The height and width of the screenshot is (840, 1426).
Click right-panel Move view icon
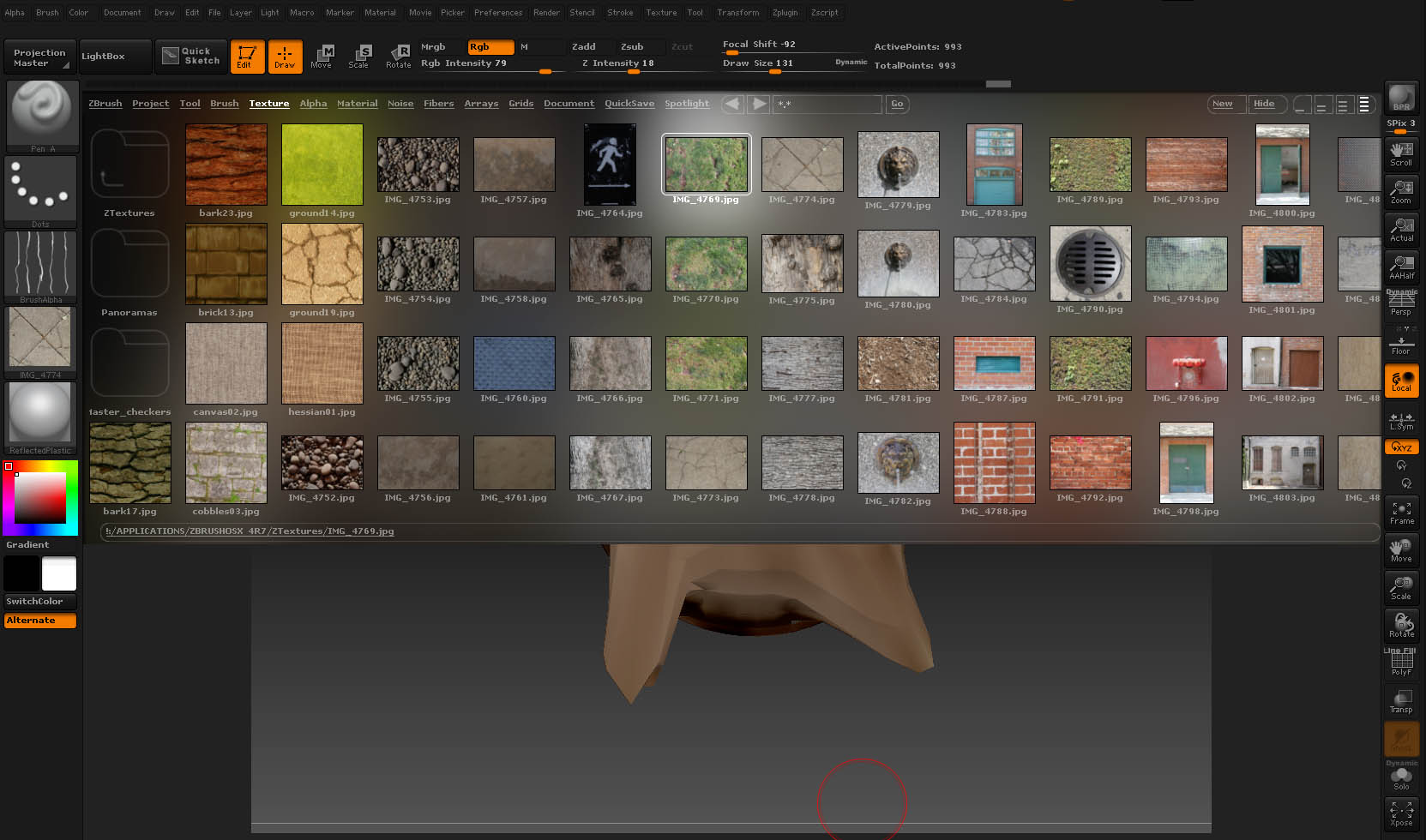[1401, 549]
